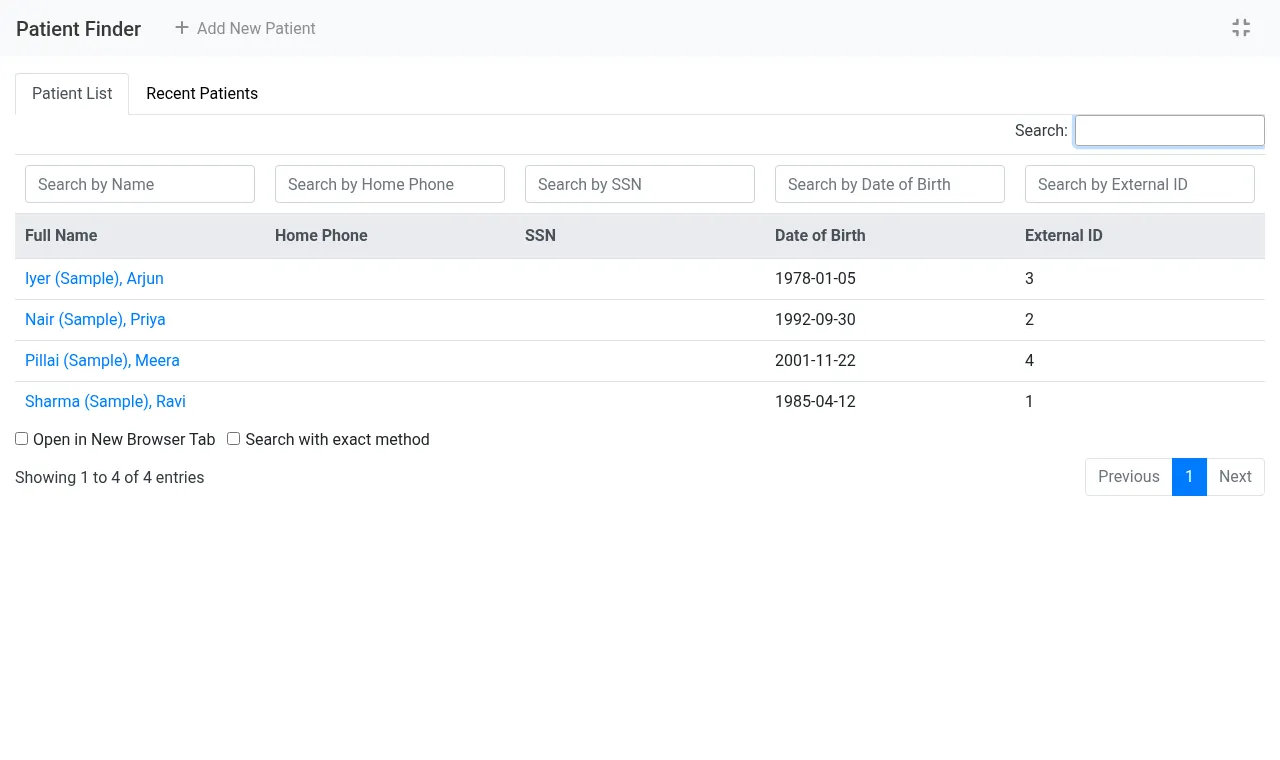1280x760 pixels.
Task: Enable Search with exact method checkbox
Action: click(x=233, y=439)
